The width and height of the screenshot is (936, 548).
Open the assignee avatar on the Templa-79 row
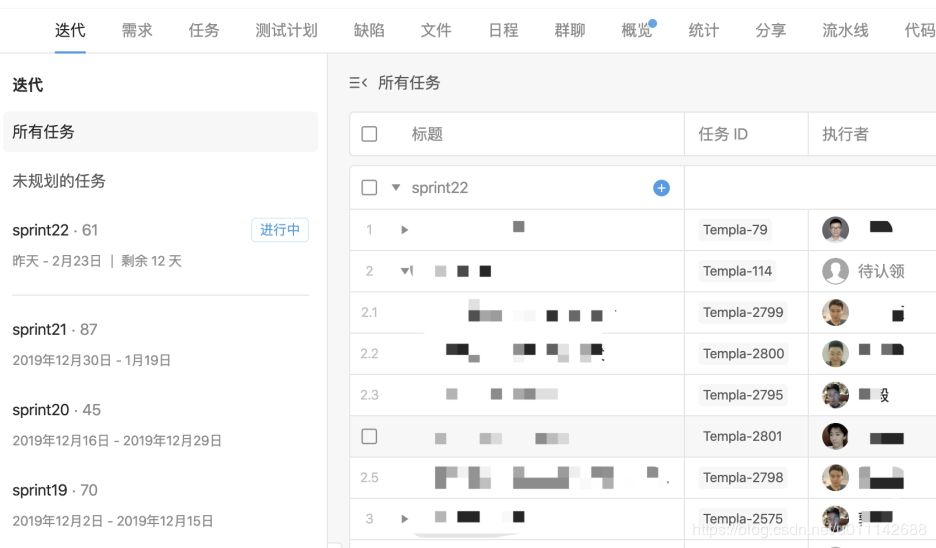coord(835,230)
